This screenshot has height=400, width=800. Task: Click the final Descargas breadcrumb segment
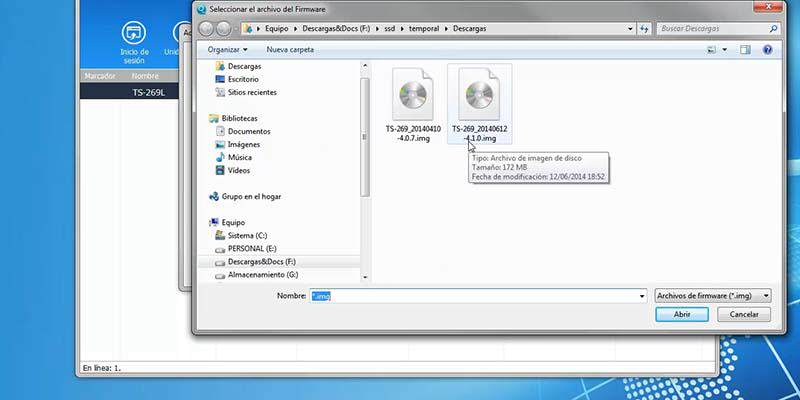tap(469, 29)
